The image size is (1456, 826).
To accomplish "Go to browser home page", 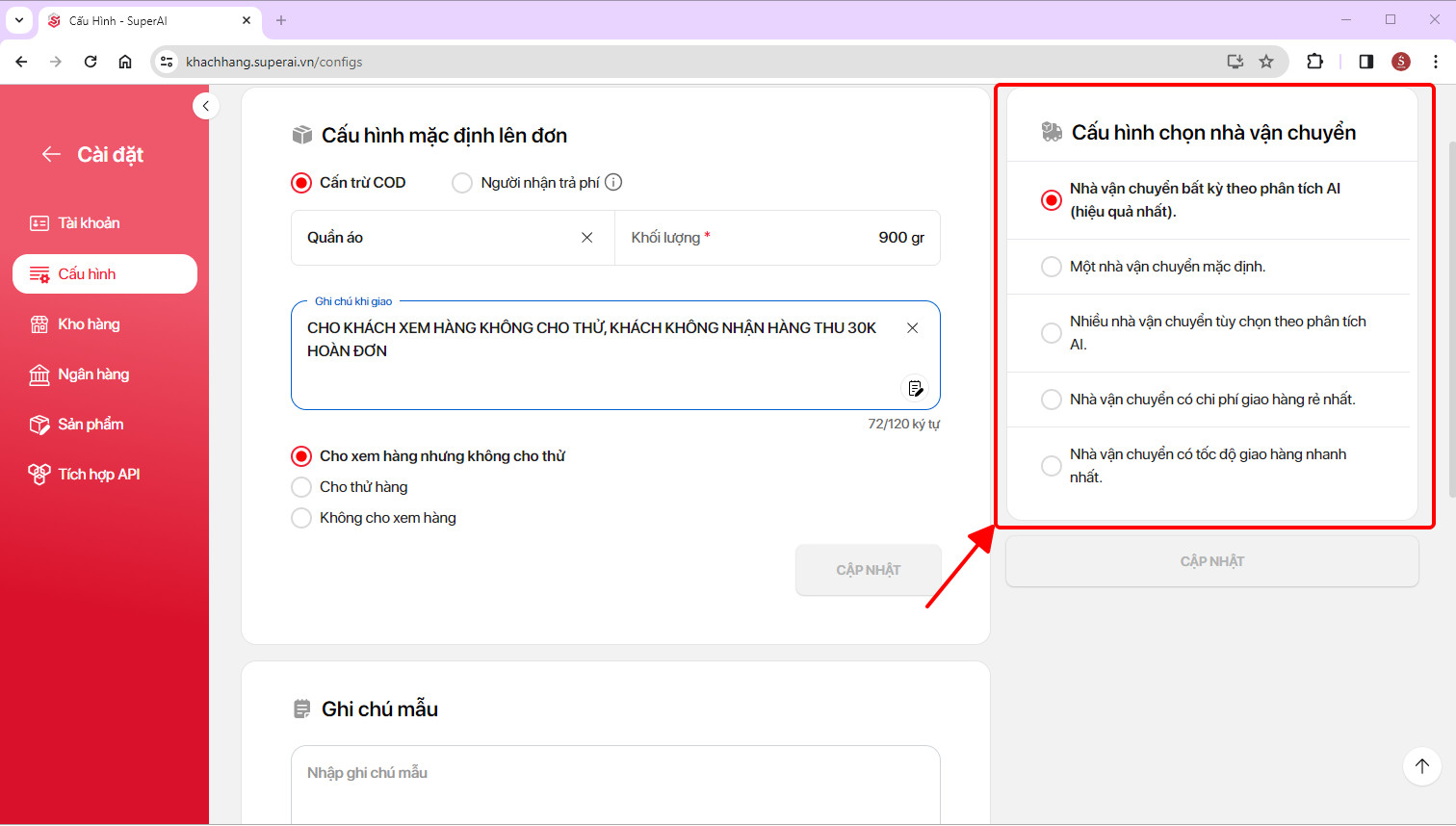I will click(x=125, y=62).
